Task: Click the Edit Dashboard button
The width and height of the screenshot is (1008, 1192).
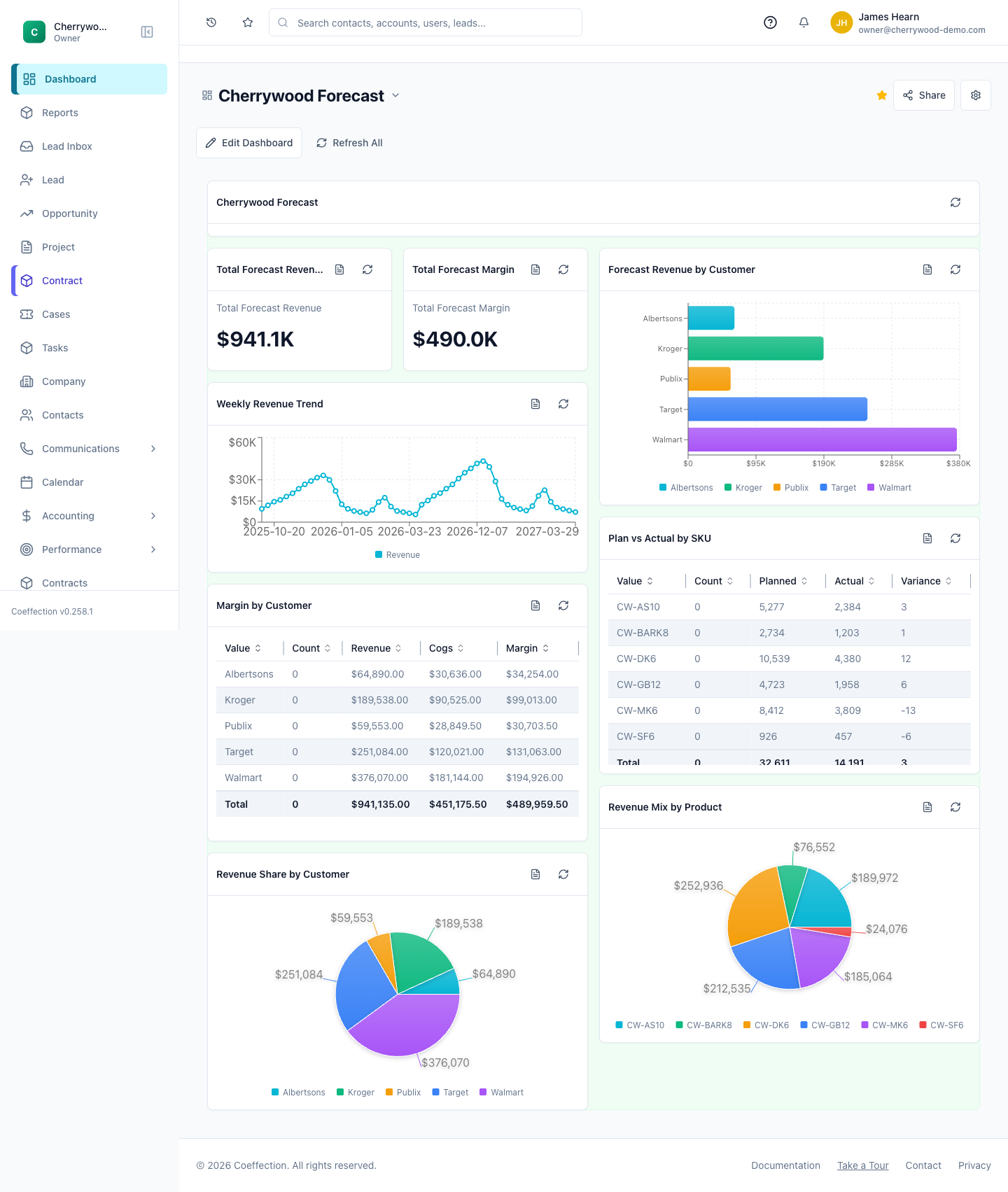Action: [x=249, y=143]
